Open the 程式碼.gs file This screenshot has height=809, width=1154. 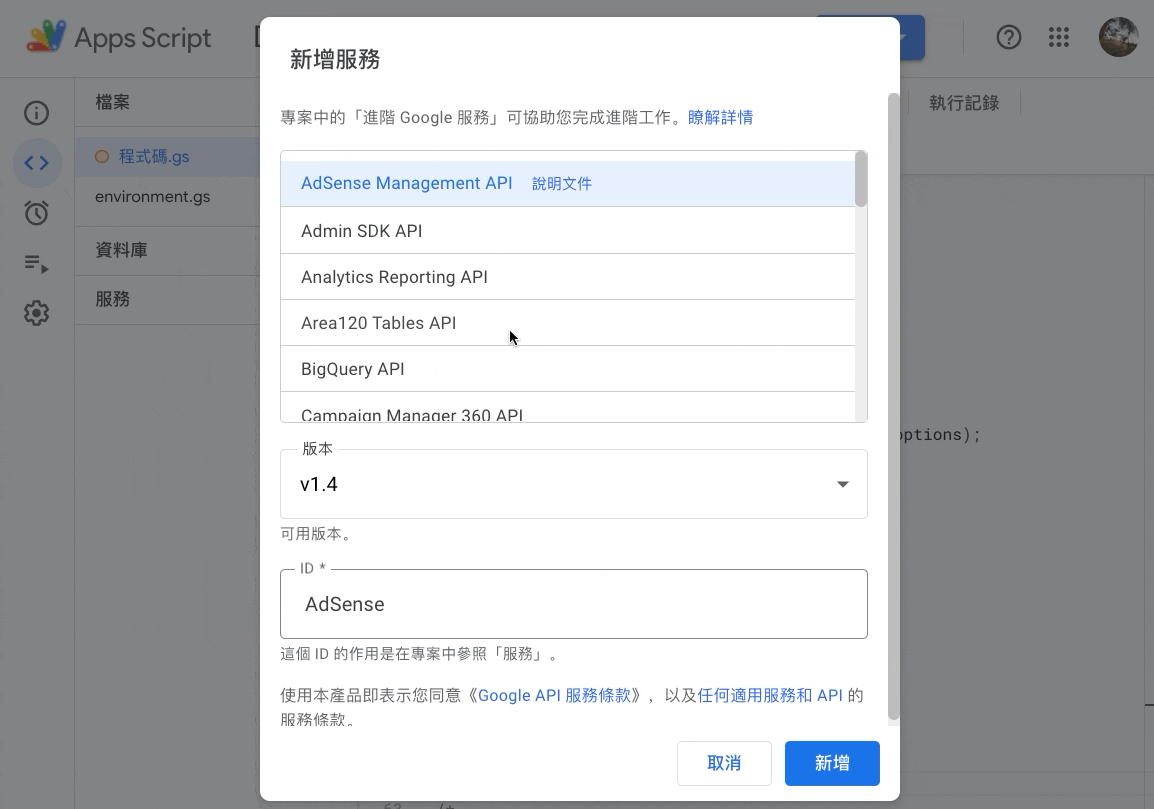coord(154,157)
